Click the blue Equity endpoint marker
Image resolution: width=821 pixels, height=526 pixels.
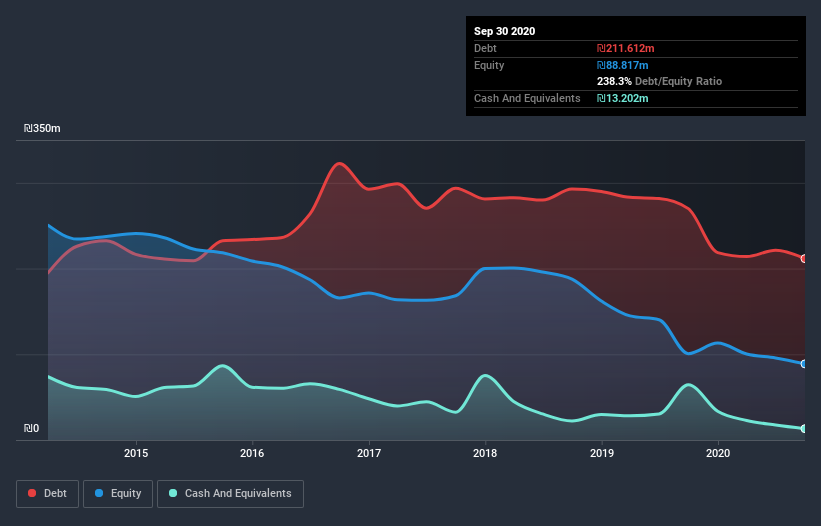[x=804, y=364]
